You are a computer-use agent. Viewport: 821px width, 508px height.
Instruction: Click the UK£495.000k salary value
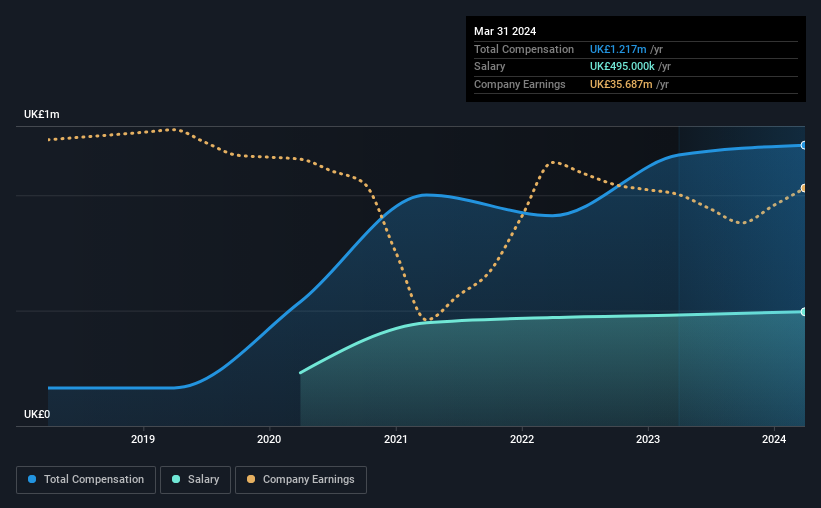pos(622,67)
